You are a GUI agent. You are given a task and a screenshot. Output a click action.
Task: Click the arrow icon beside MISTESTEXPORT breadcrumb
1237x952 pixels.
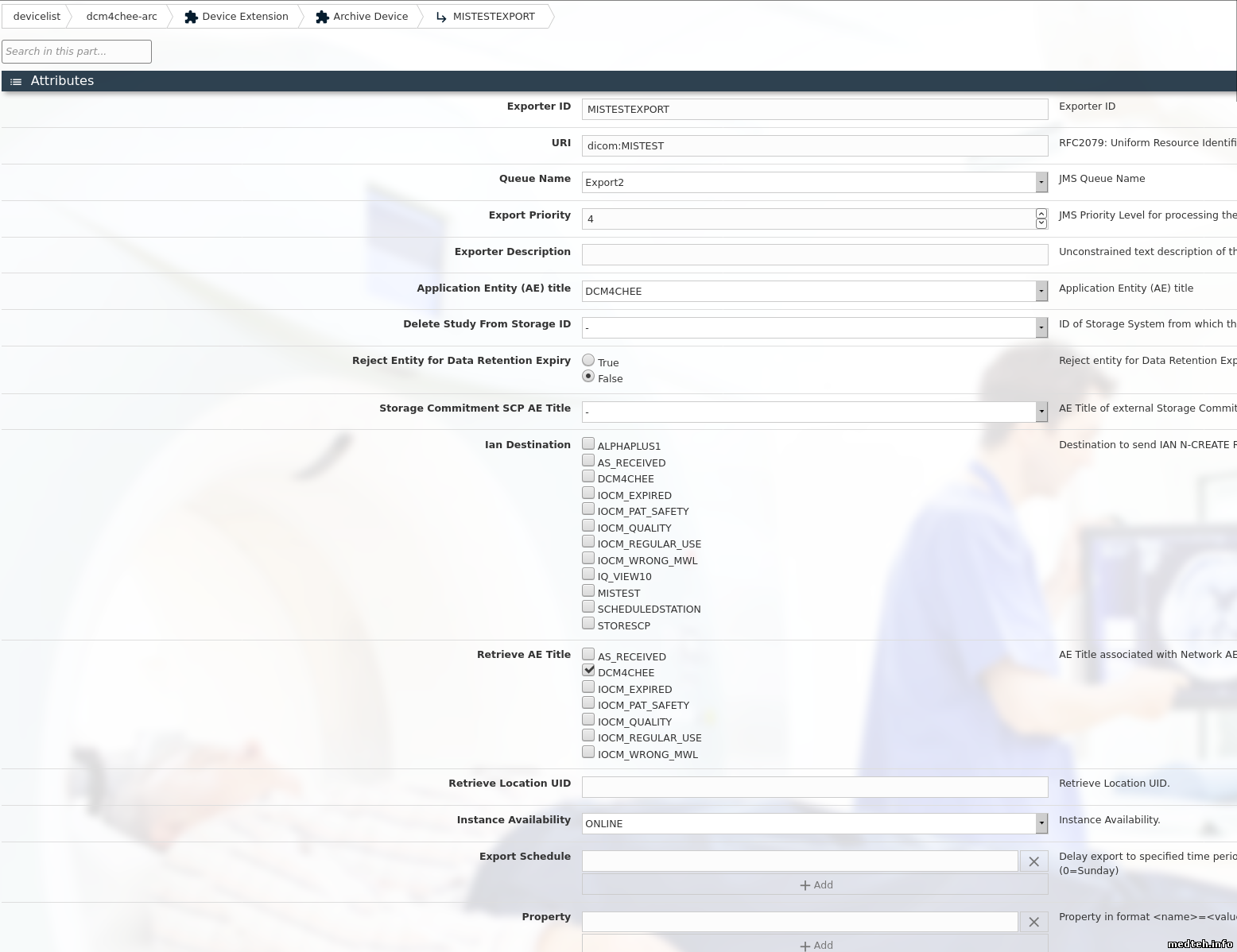[441, 17]
